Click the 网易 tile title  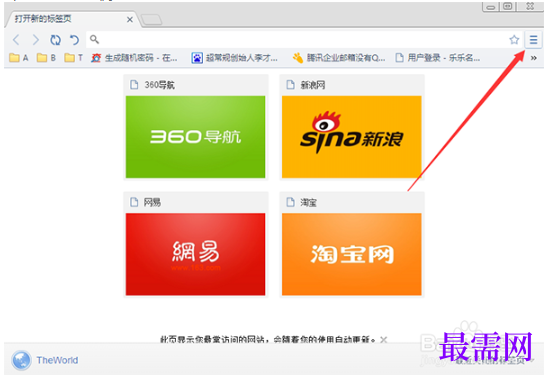152,202
